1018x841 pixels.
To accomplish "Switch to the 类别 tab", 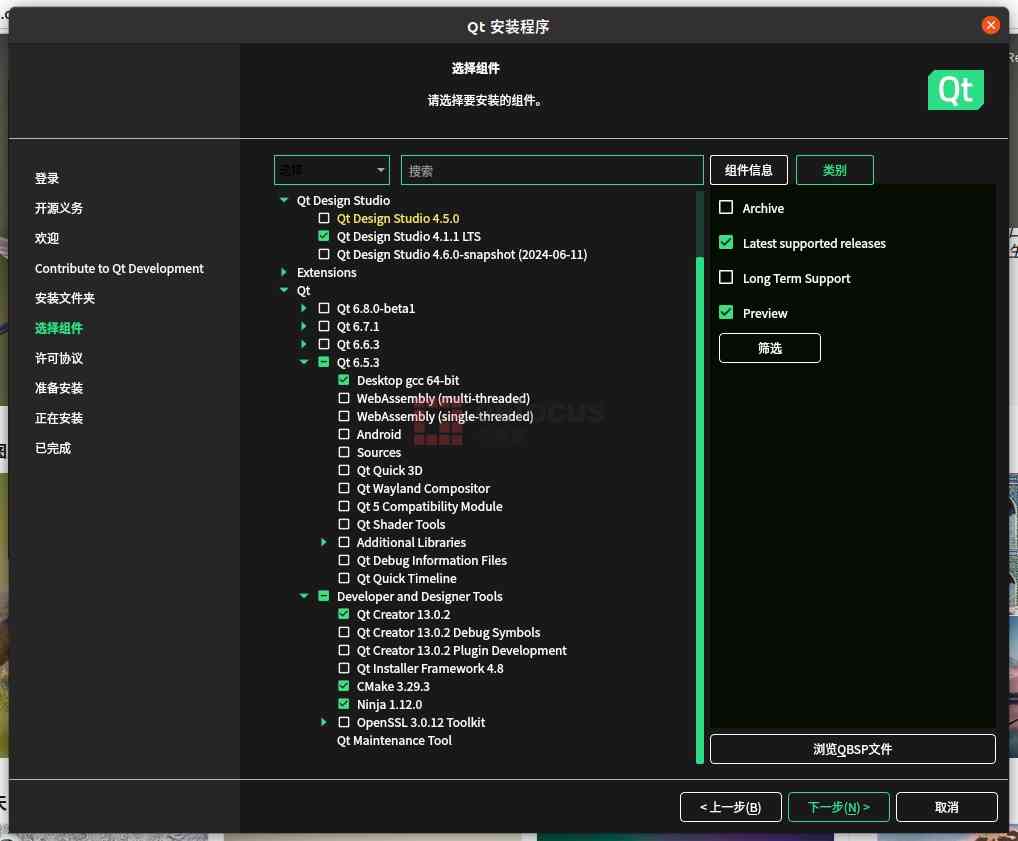I will pos(834,169).
